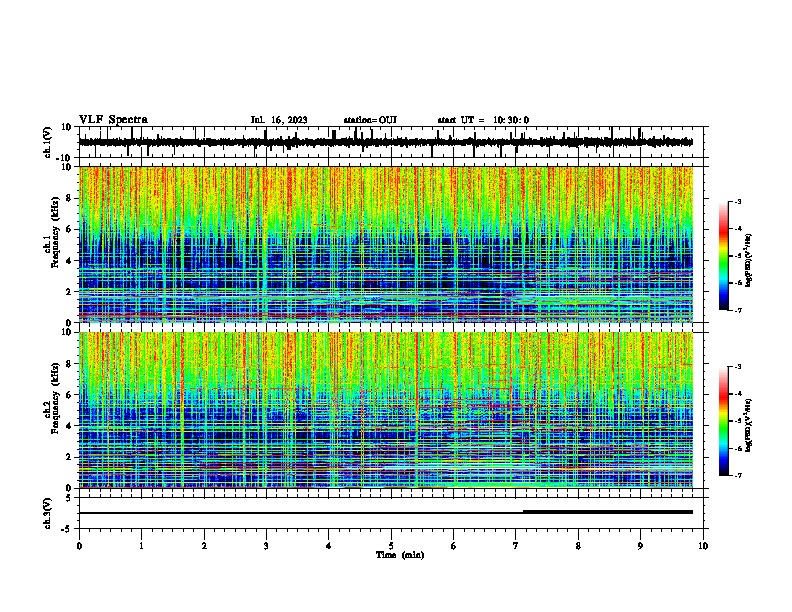The width and height of the screenshot is (792, 612).
Task: Click the "-3" label on ch.1 color bar
Action: coord(737,202)
